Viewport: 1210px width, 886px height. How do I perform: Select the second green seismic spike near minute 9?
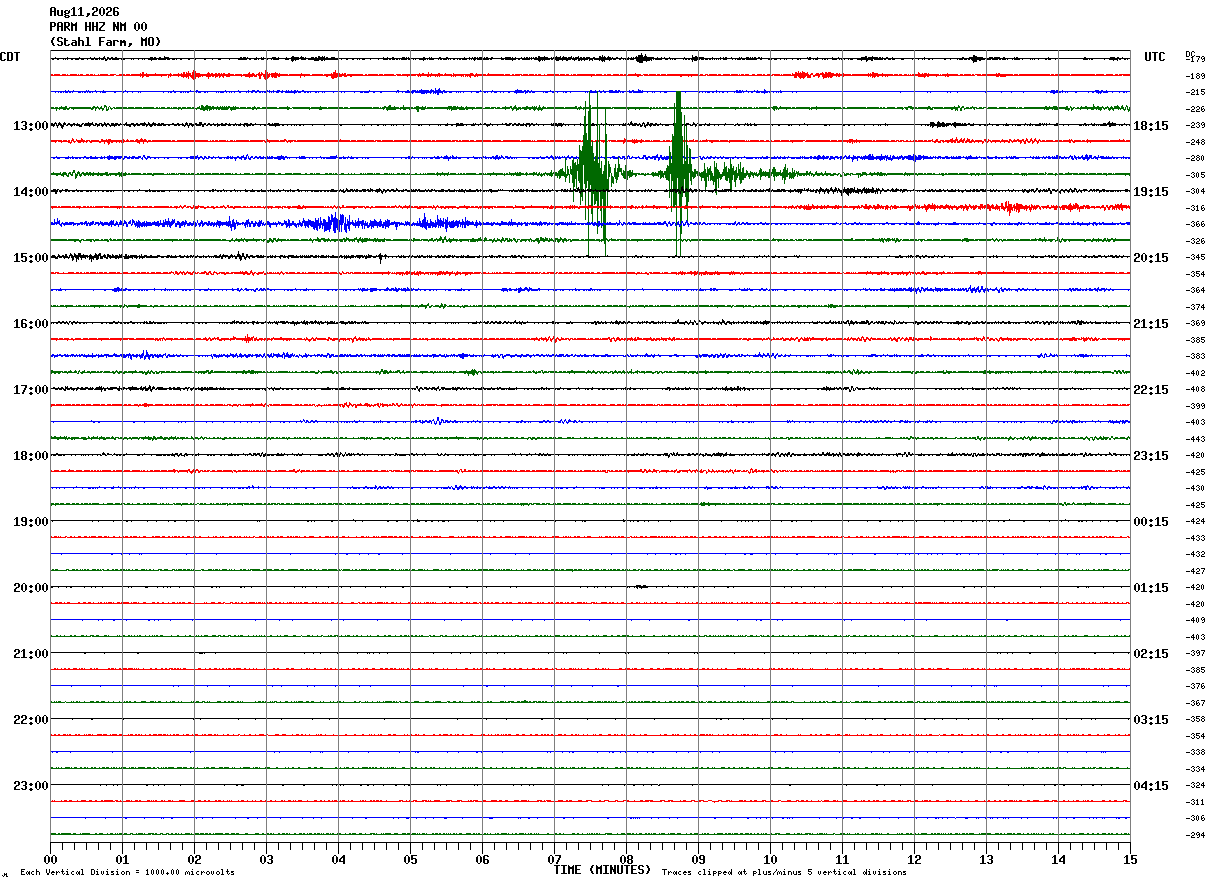[x=679, y=172]
